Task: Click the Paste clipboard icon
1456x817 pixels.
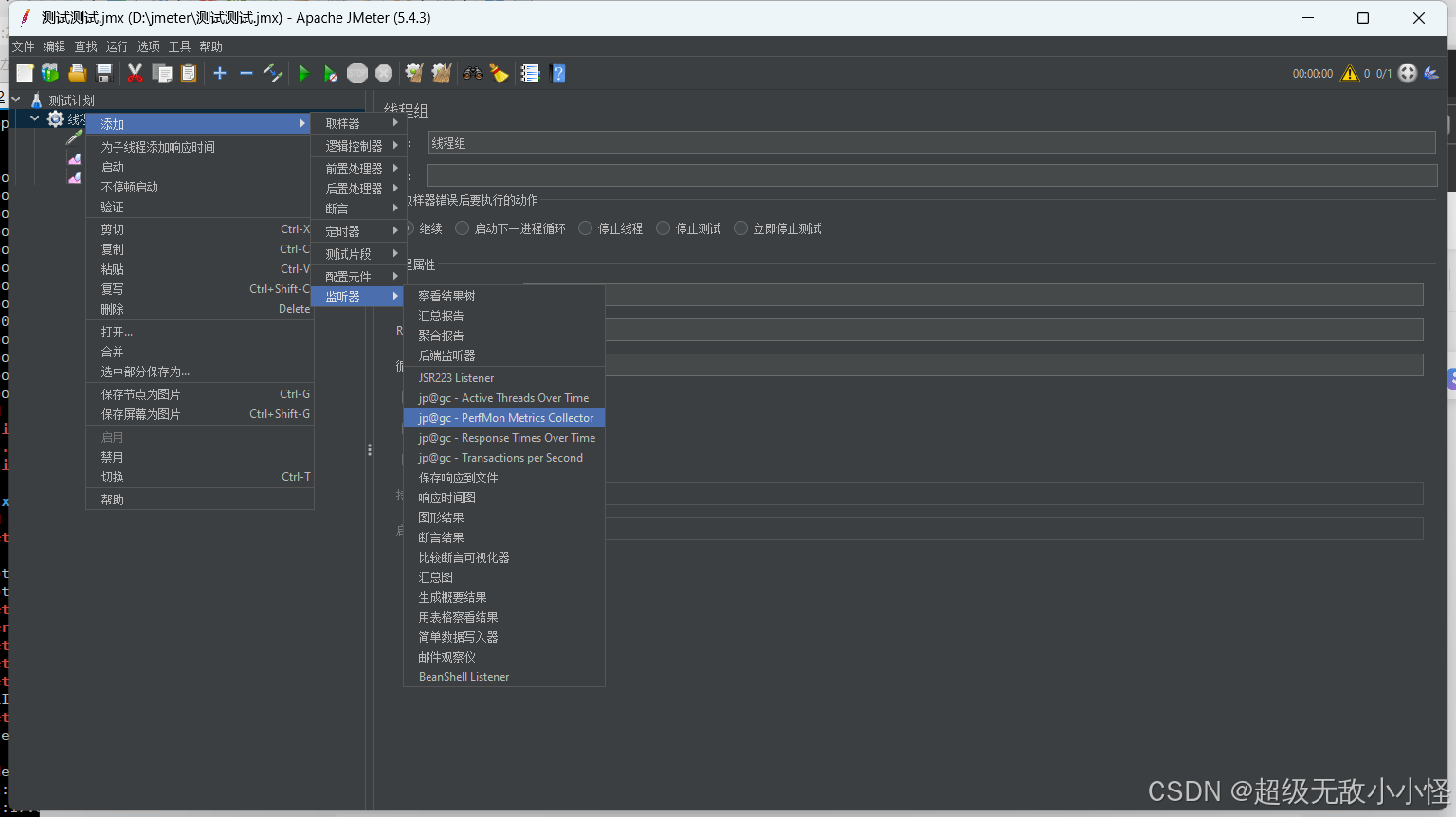Action: [x=189, y=73]
